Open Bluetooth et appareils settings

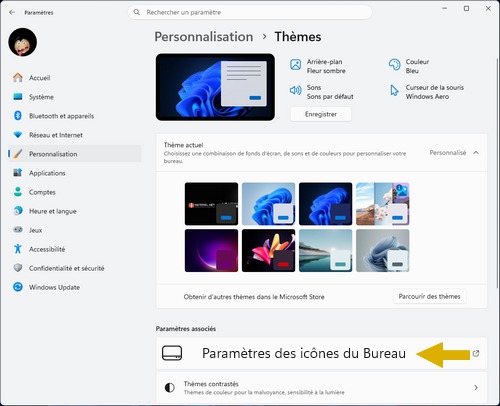(75, 116)
